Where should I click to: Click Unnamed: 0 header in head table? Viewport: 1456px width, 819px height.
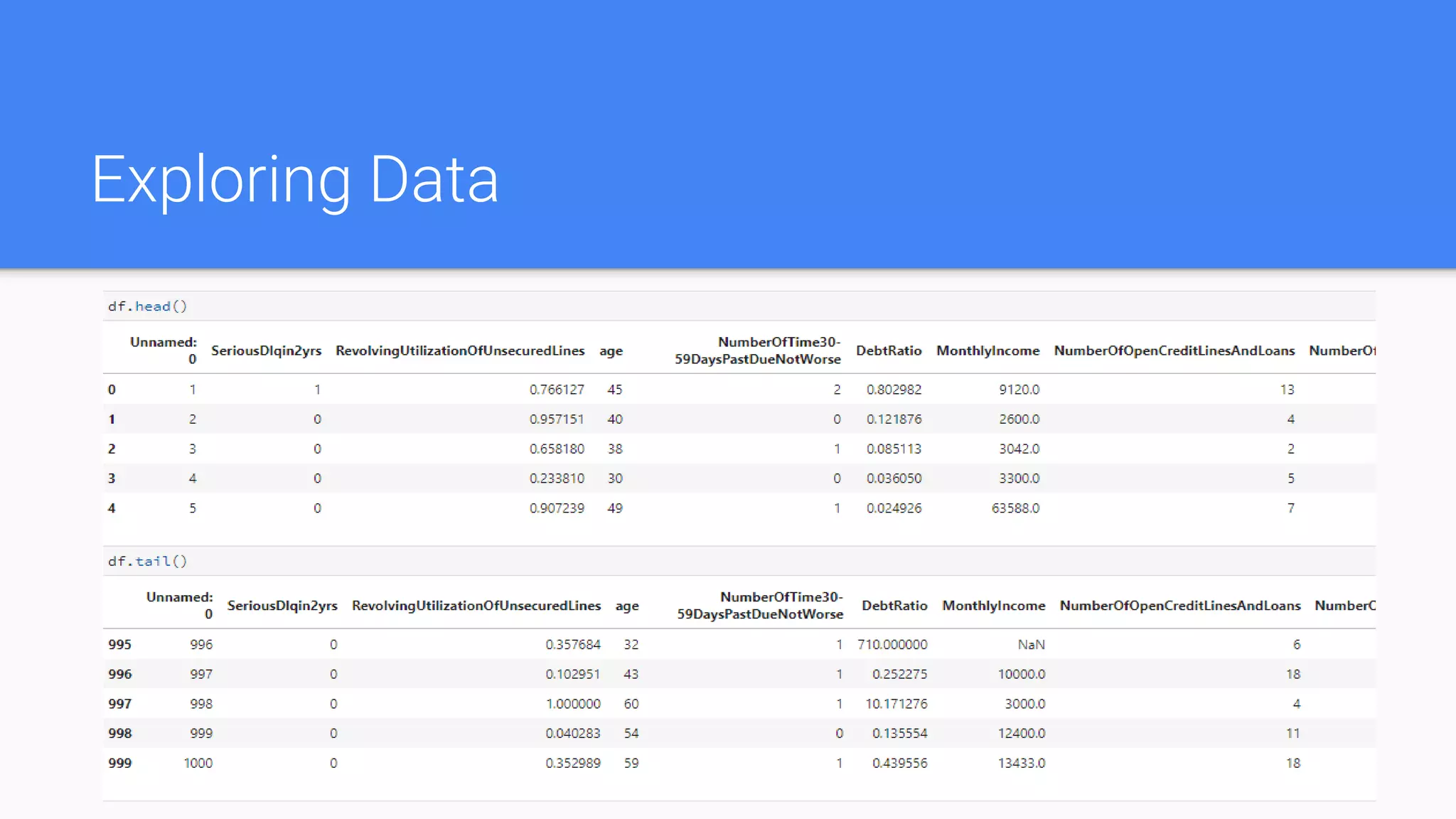click(x=163, y=350)
